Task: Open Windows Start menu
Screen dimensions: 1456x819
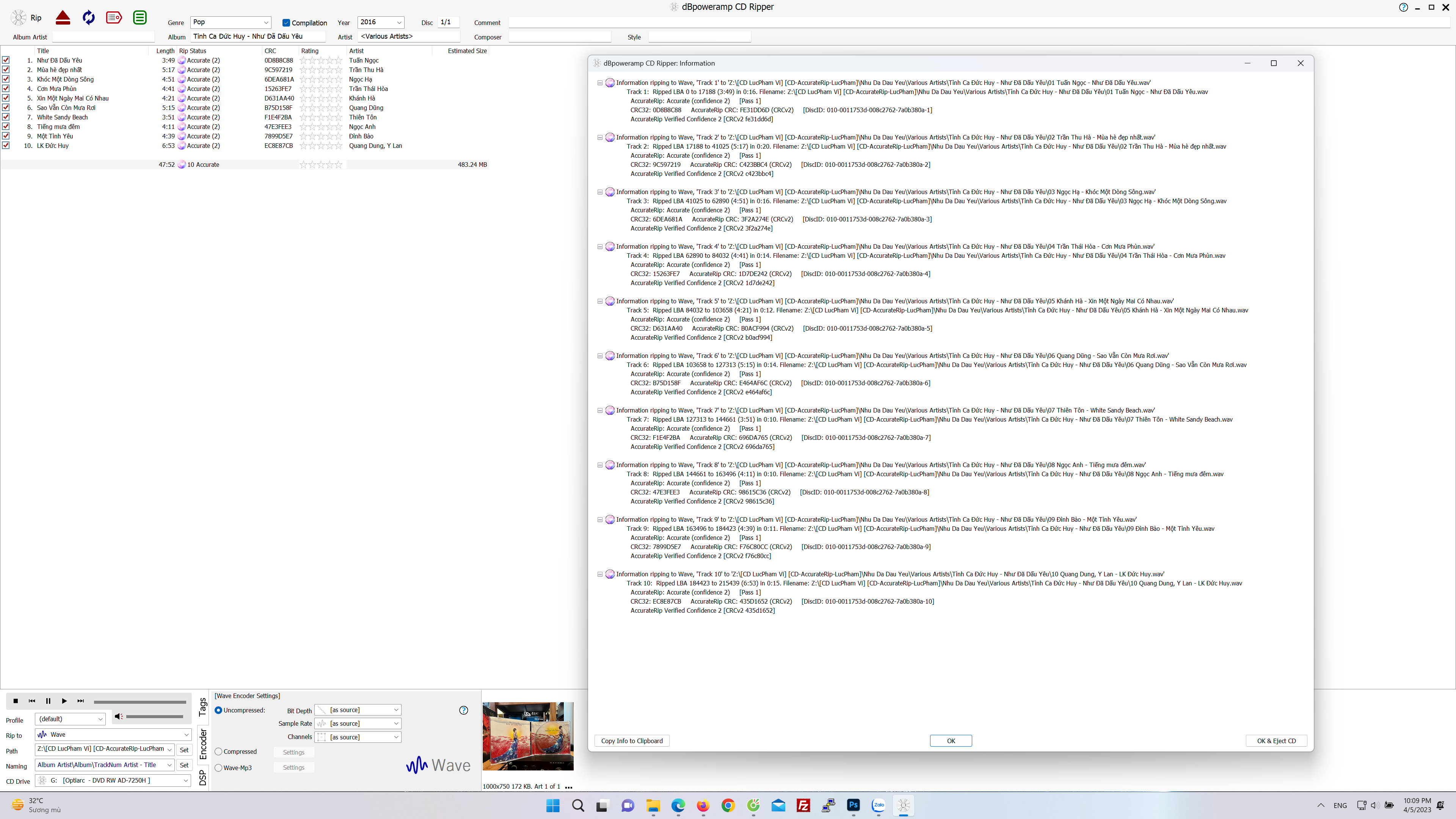Action: [553, 805]
